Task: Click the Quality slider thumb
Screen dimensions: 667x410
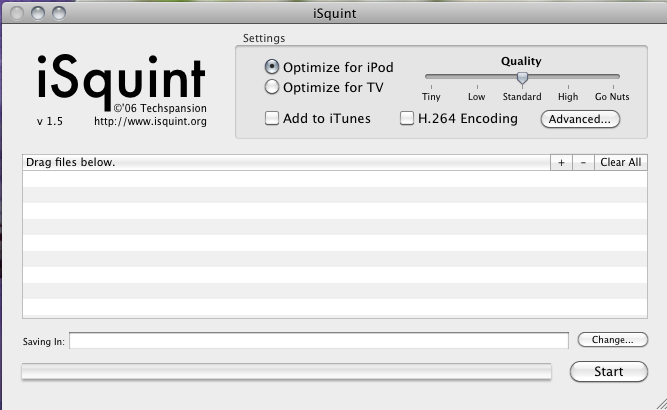Action: pyautogui.click(x=522, y=78)
